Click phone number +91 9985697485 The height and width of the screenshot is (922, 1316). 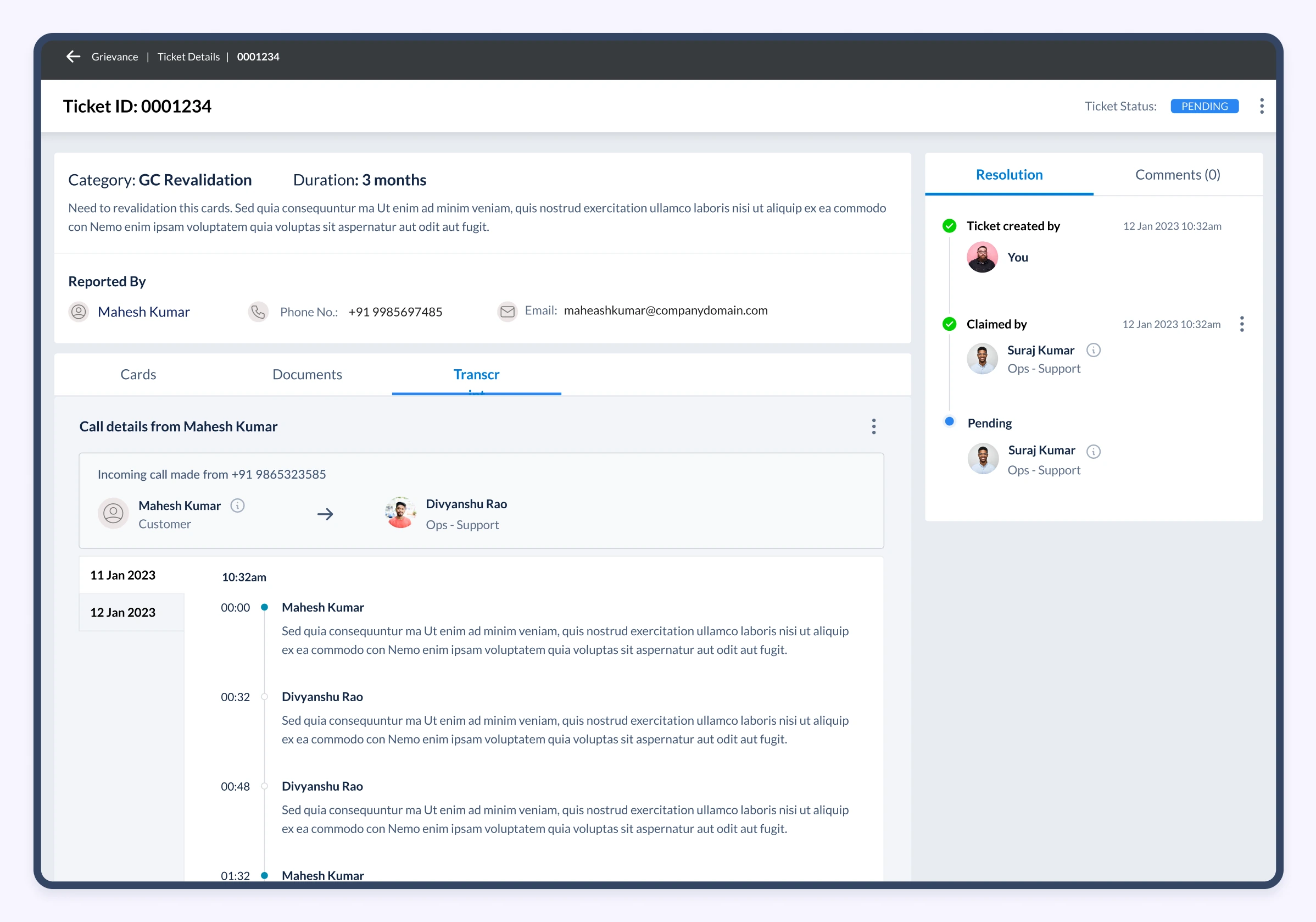coord(395,312)
